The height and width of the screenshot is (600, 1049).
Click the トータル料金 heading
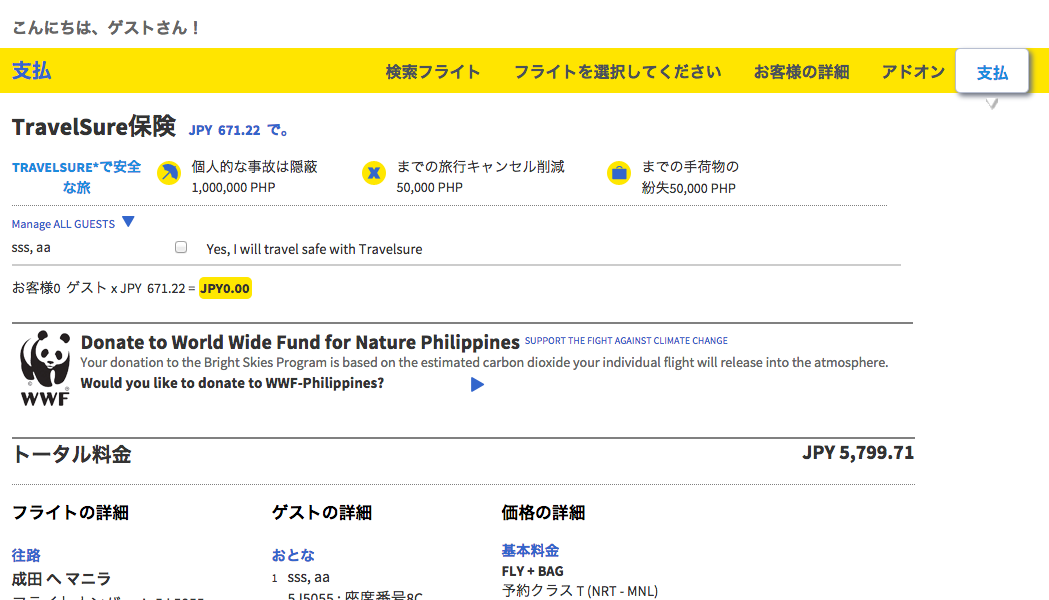pyautogui.click(x=72, y=455)
